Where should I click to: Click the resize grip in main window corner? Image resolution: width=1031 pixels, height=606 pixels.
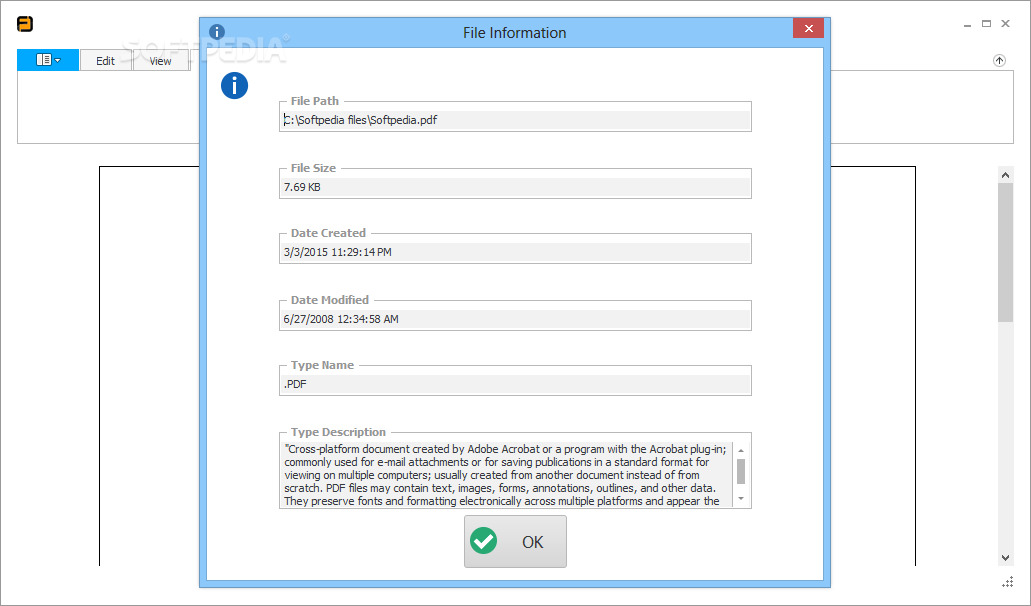(1007, 582)
